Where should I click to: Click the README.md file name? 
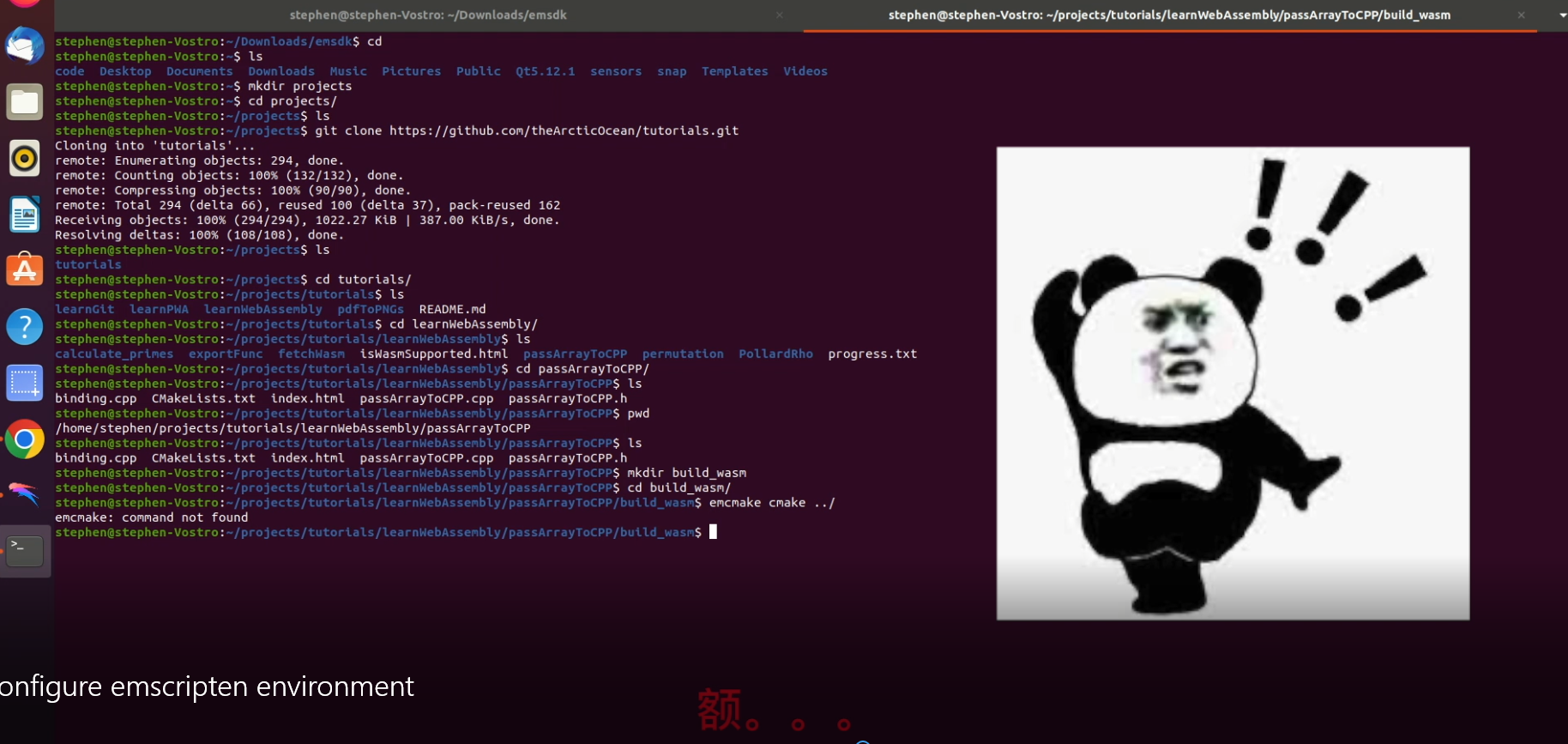coord(452,309)
